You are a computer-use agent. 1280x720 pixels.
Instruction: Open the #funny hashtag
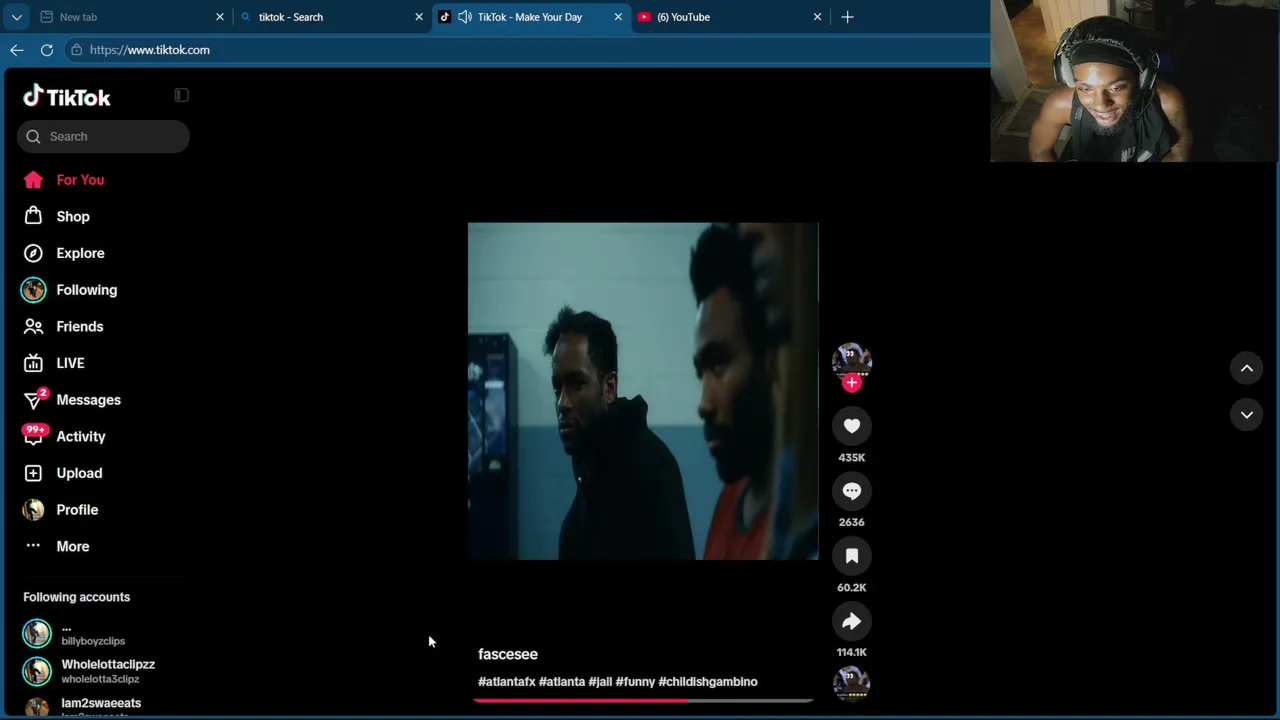(x=635, y=682)
